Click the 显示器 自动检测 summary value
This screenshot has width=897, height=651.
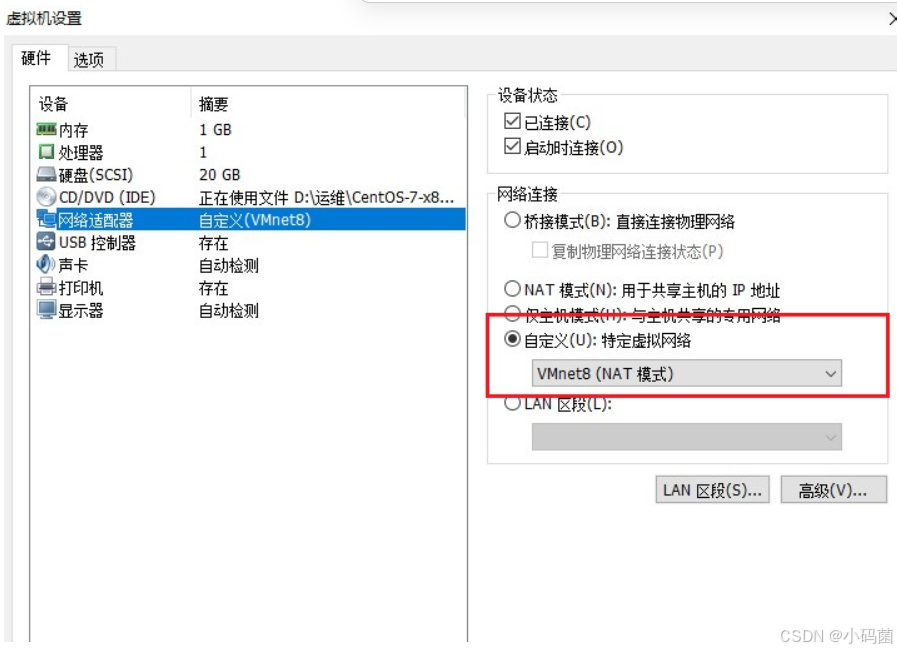[229, 311]
